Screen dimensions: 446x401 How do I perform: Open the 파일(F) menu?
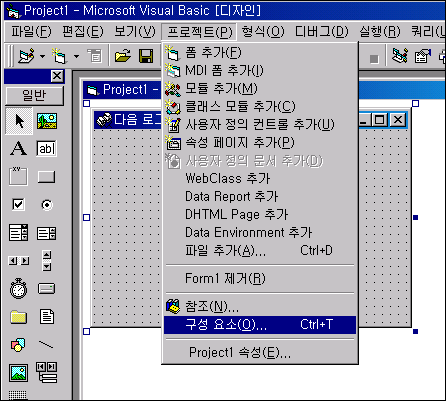click(31, 32)
